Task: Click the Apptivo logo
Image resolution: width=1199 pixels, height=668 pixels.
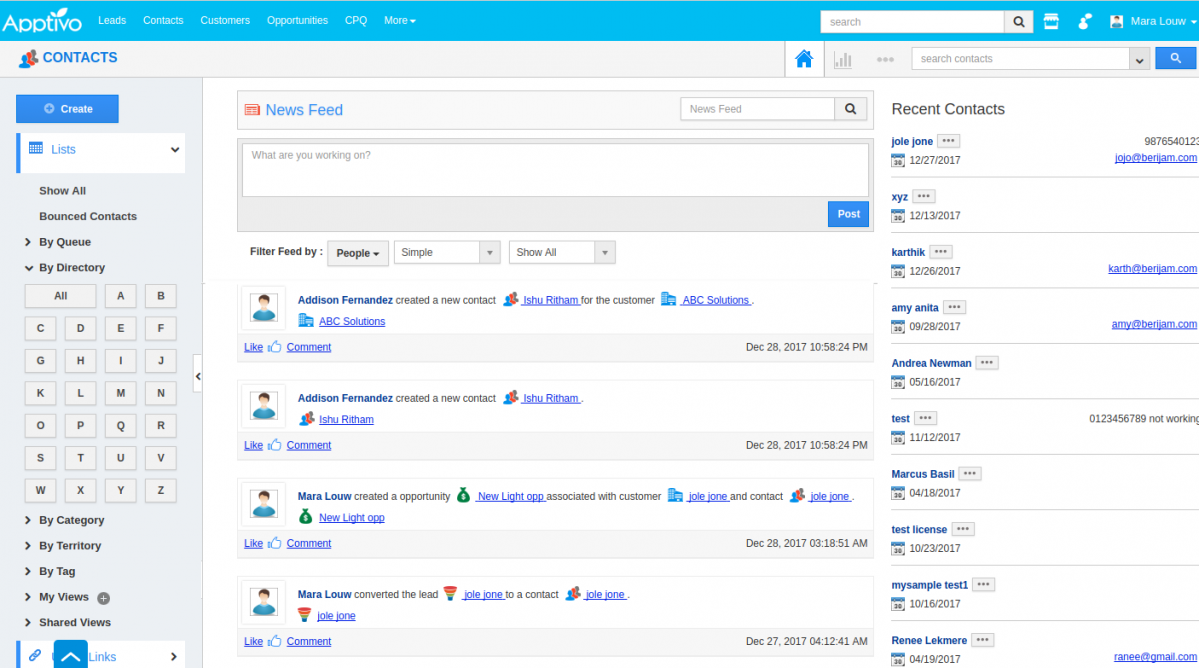Action: (42, 21)
